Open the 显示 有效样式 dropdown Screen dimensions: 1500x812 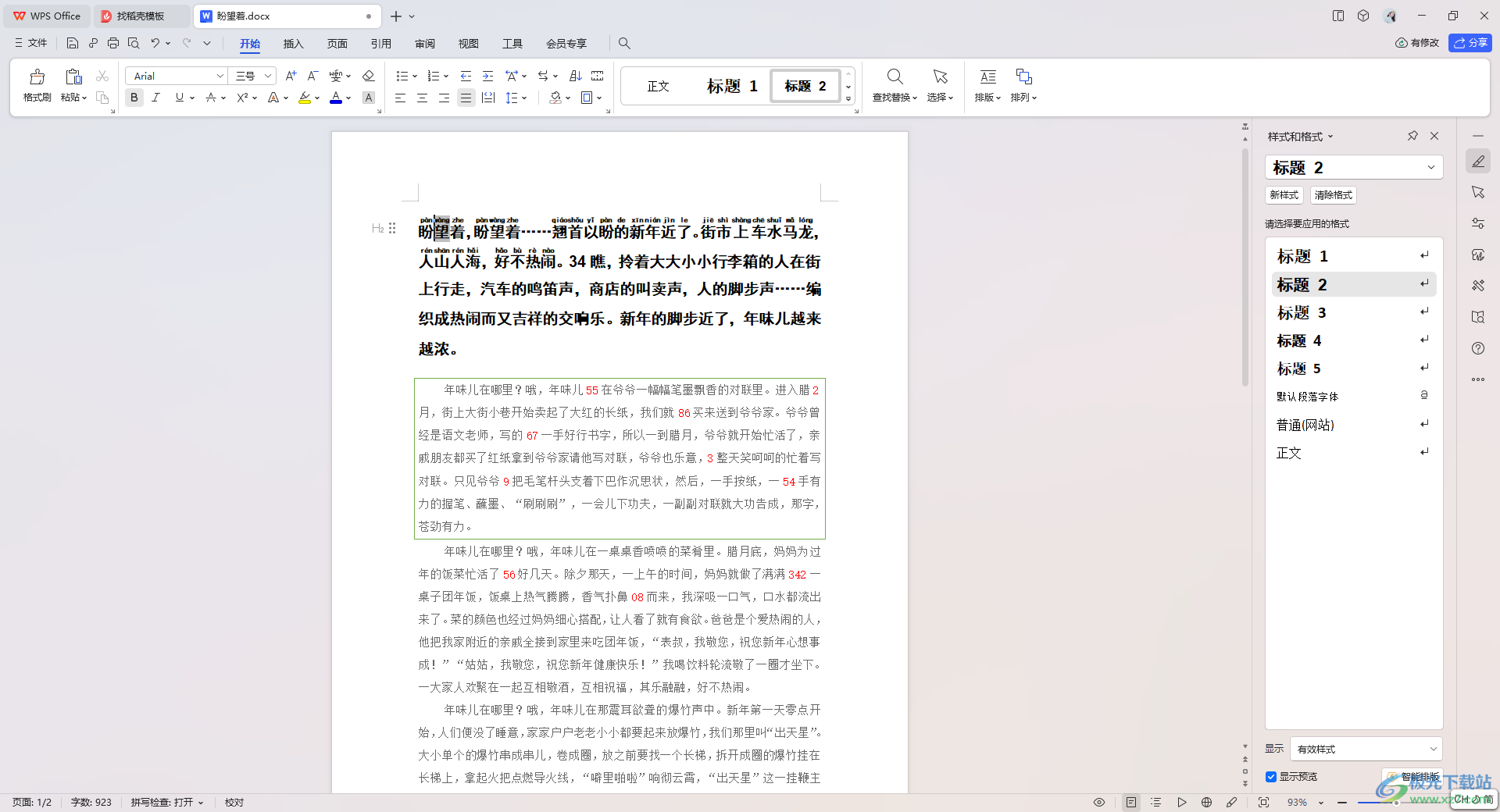tap(1366, 749)
